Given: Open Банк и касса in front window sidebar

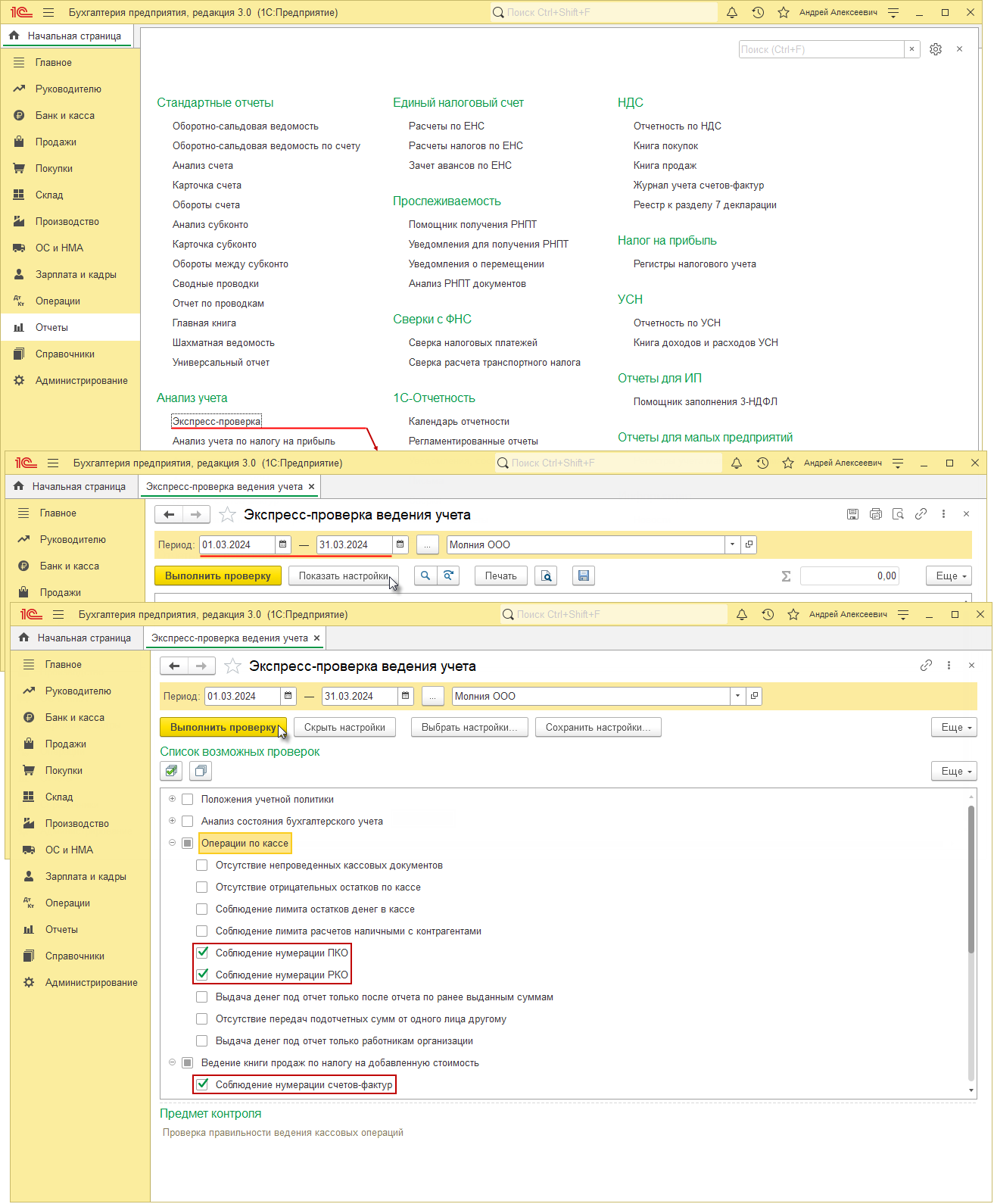Looking at the screenshot, I should [75, 717].
